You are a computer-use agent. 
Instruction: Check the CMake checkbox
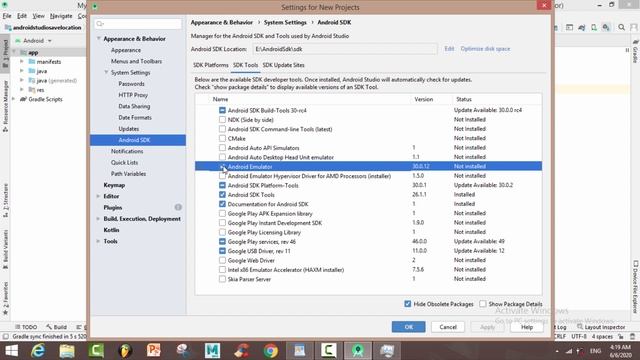[x=222, y=138]
